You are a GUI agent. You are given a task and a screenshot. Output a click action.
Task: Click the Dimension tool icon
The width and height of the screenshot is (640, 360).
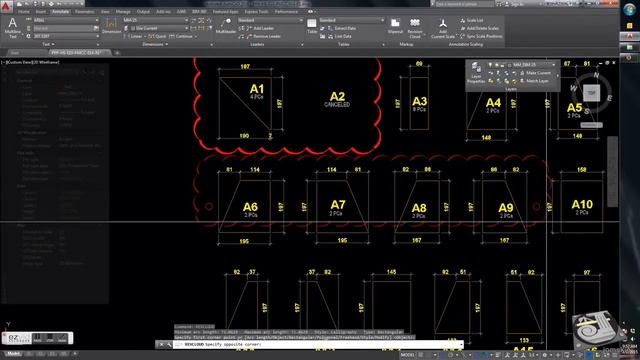pos(111,26)
